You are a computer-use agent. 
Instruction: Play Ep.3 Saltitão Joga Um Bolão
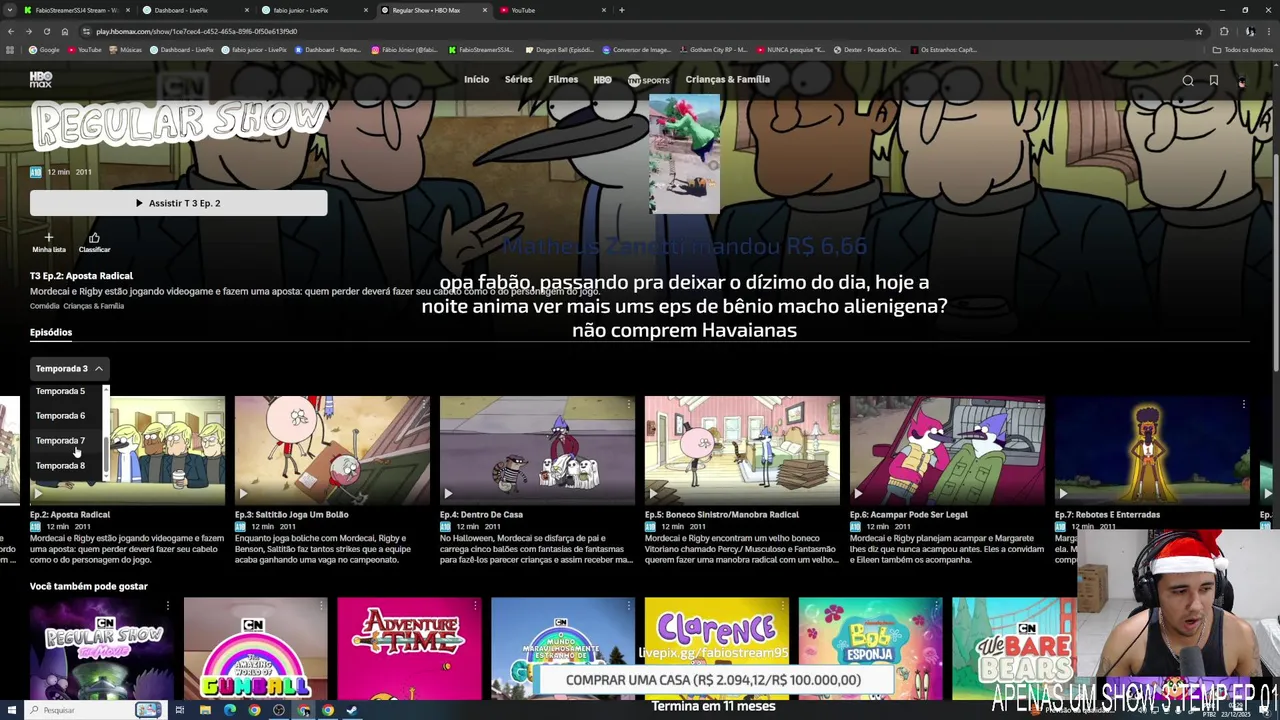(x=243, y=493)
